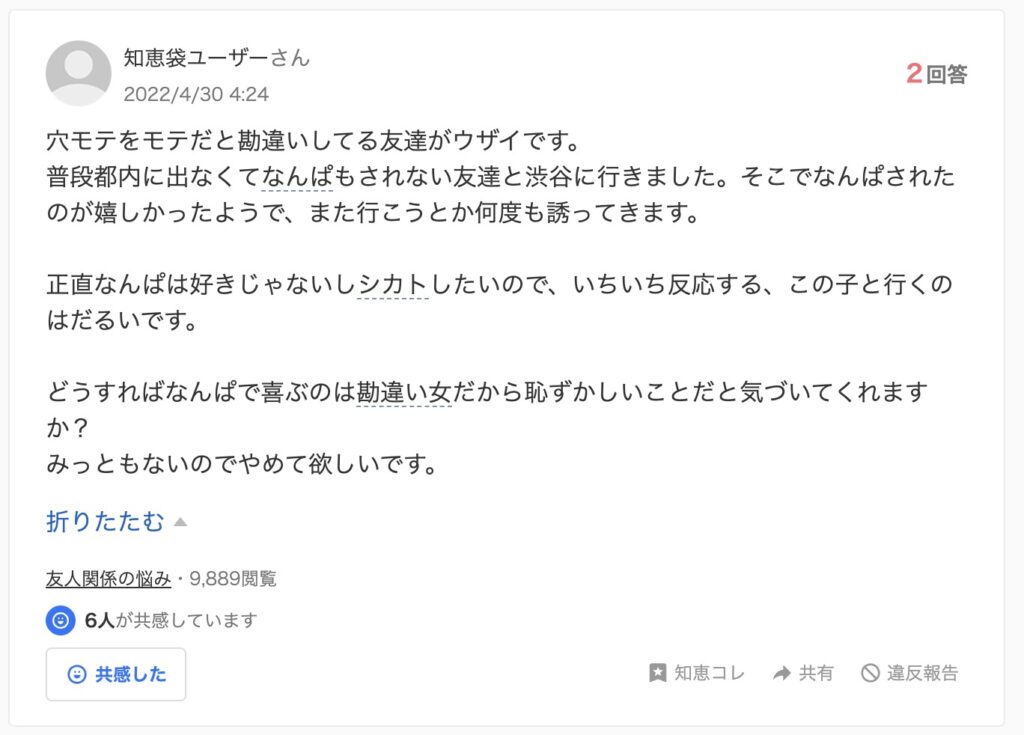Click the 6人が共感しています text
This screenshot has width=1024, height=735.
point(171,620)
